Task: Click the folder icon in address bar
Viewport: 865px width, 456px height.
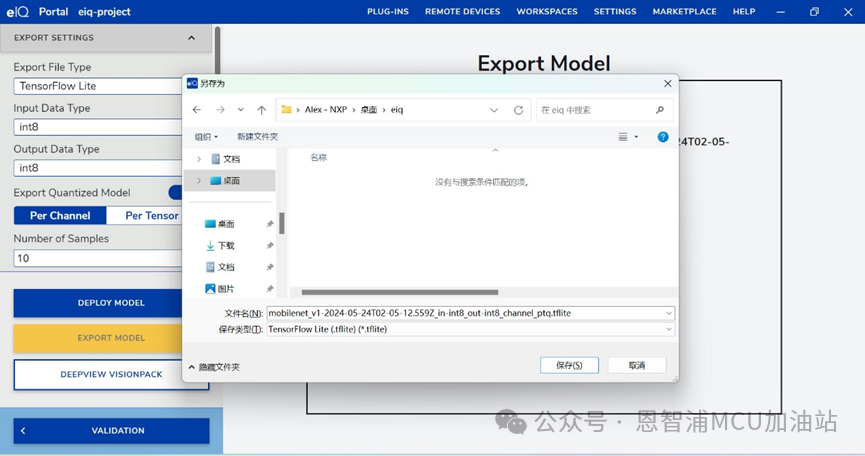Action: pyautogui.click(x=286, y=109)
